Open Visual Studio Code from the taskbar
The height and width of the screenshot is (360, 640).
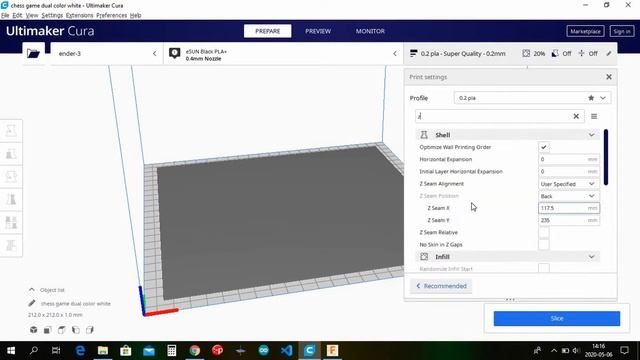287,350
